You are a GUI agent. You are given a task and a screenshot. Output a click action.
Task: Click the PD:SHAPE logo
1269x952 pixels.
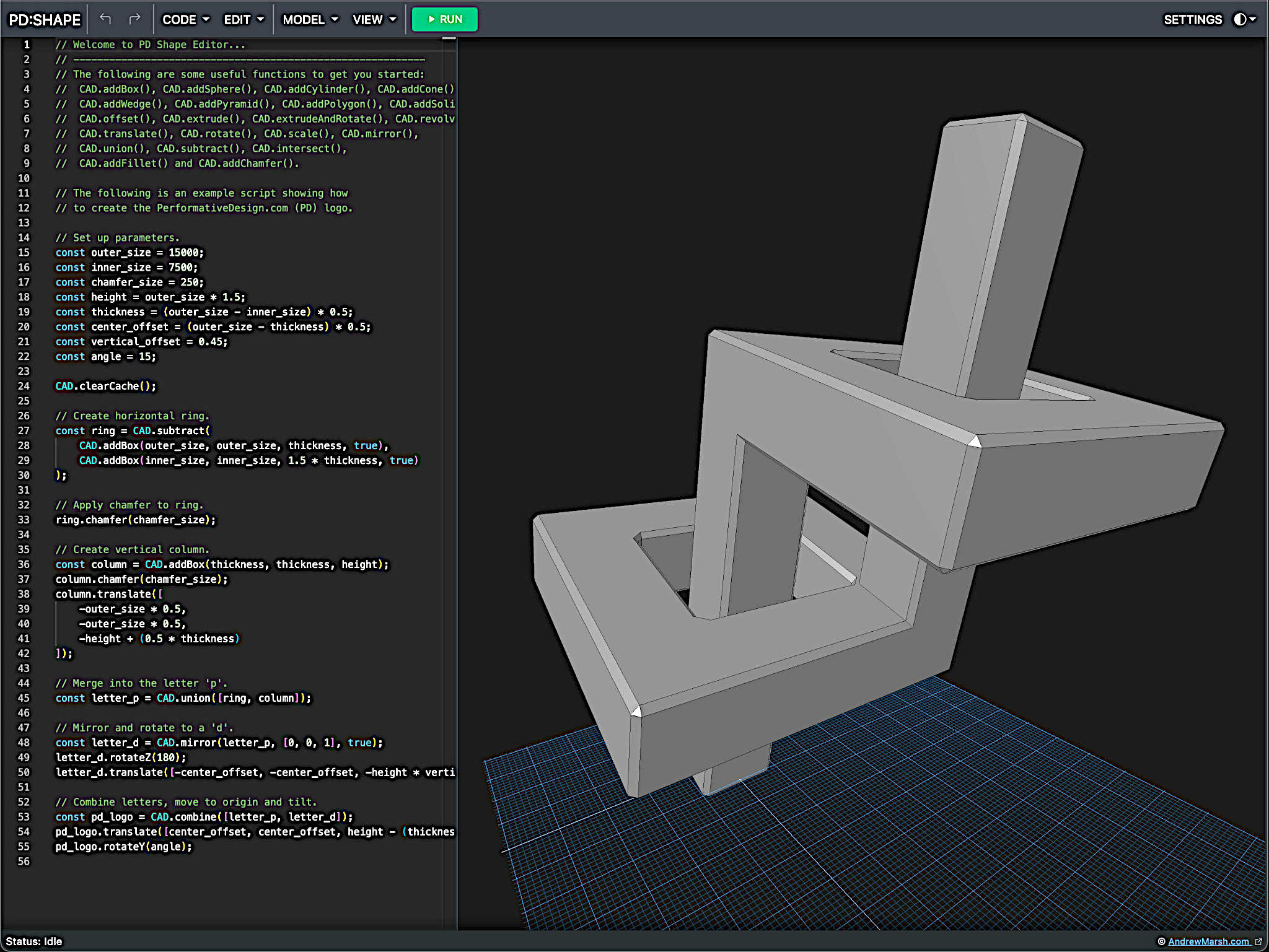click(45, 20)
